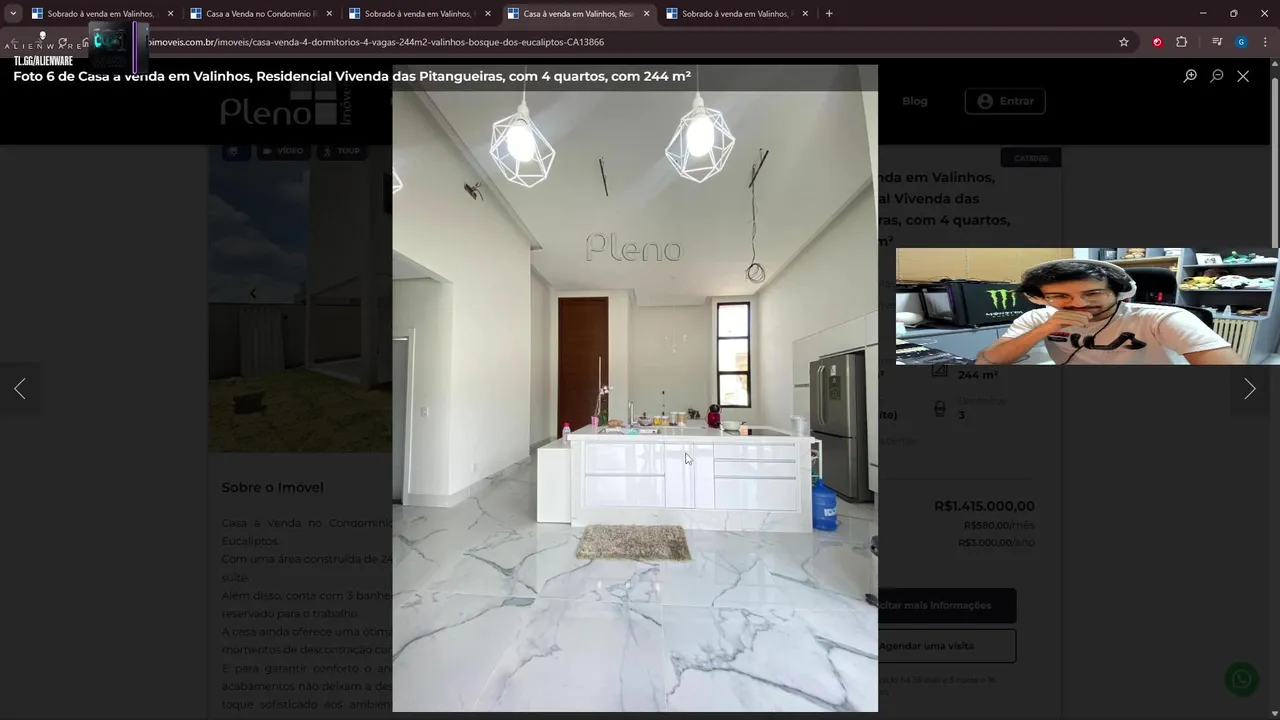Viewport: 1280px width, 720px height.
Task: Click the Foto 6 de Casa caption
Action: tap(352, 76)
